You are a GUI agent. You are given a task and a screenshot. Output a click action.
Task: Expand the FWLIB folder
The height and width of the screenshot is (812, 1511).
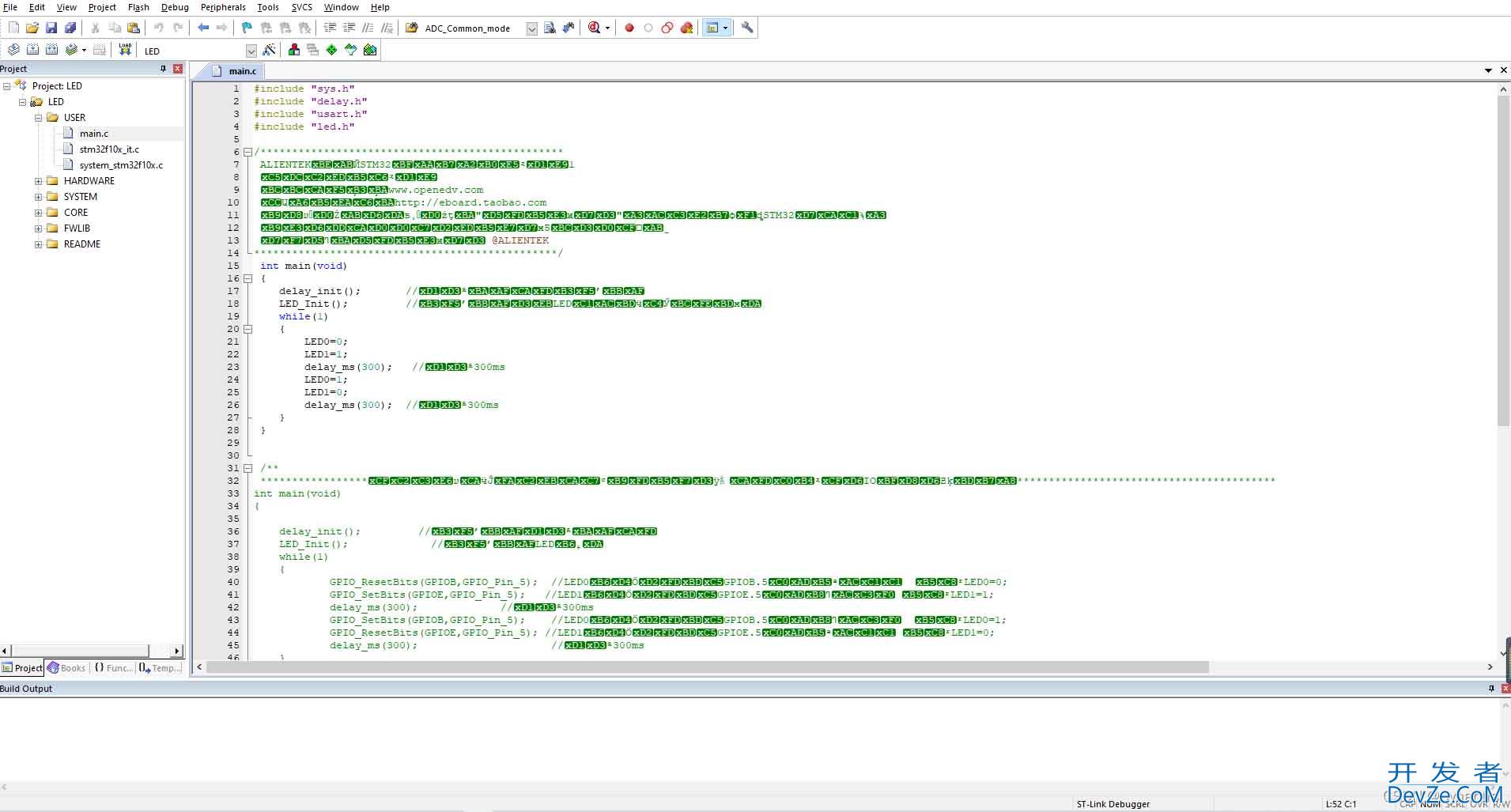coord(38,228)
